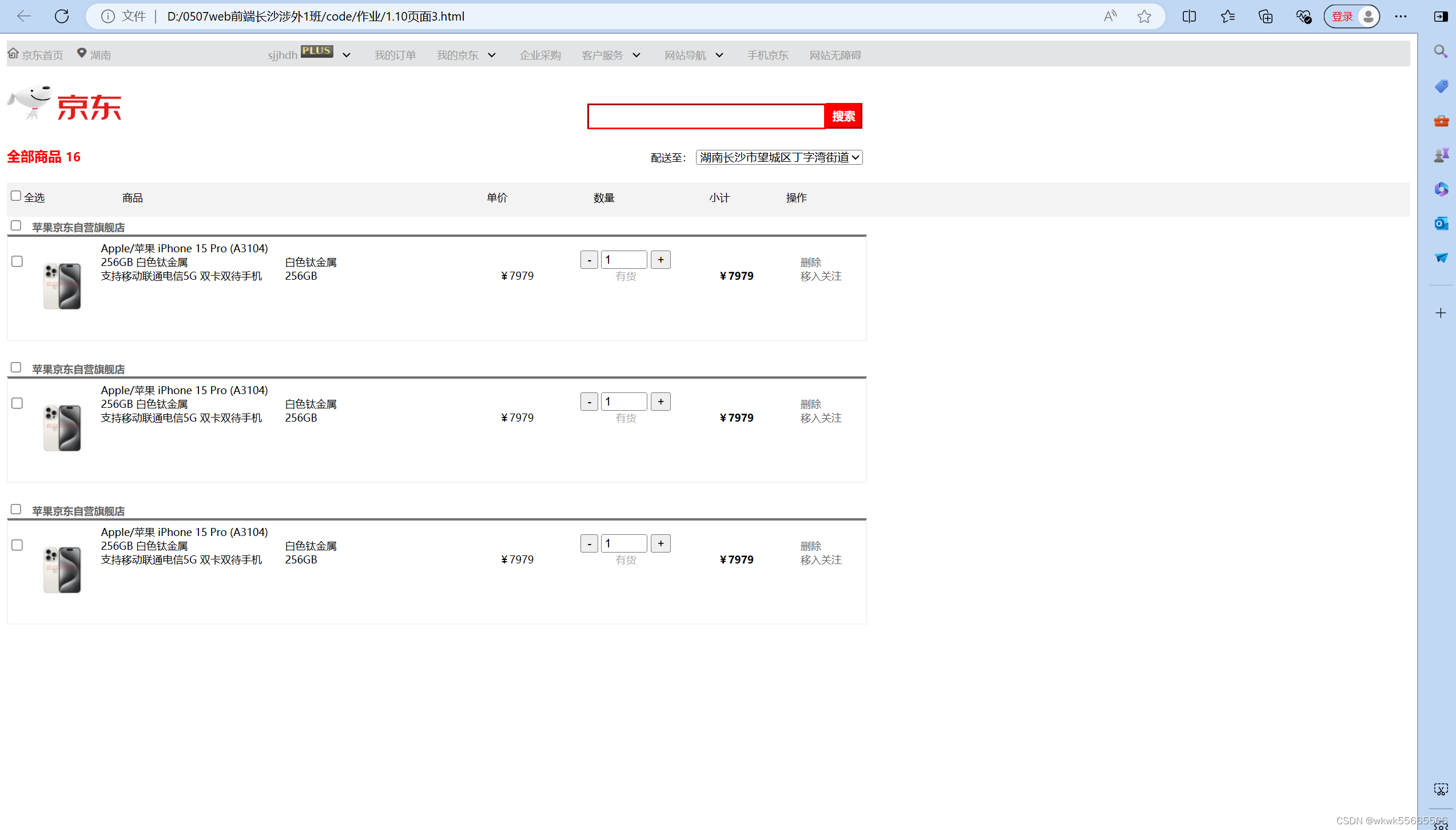Open browser collections icon

(1266, 16)
